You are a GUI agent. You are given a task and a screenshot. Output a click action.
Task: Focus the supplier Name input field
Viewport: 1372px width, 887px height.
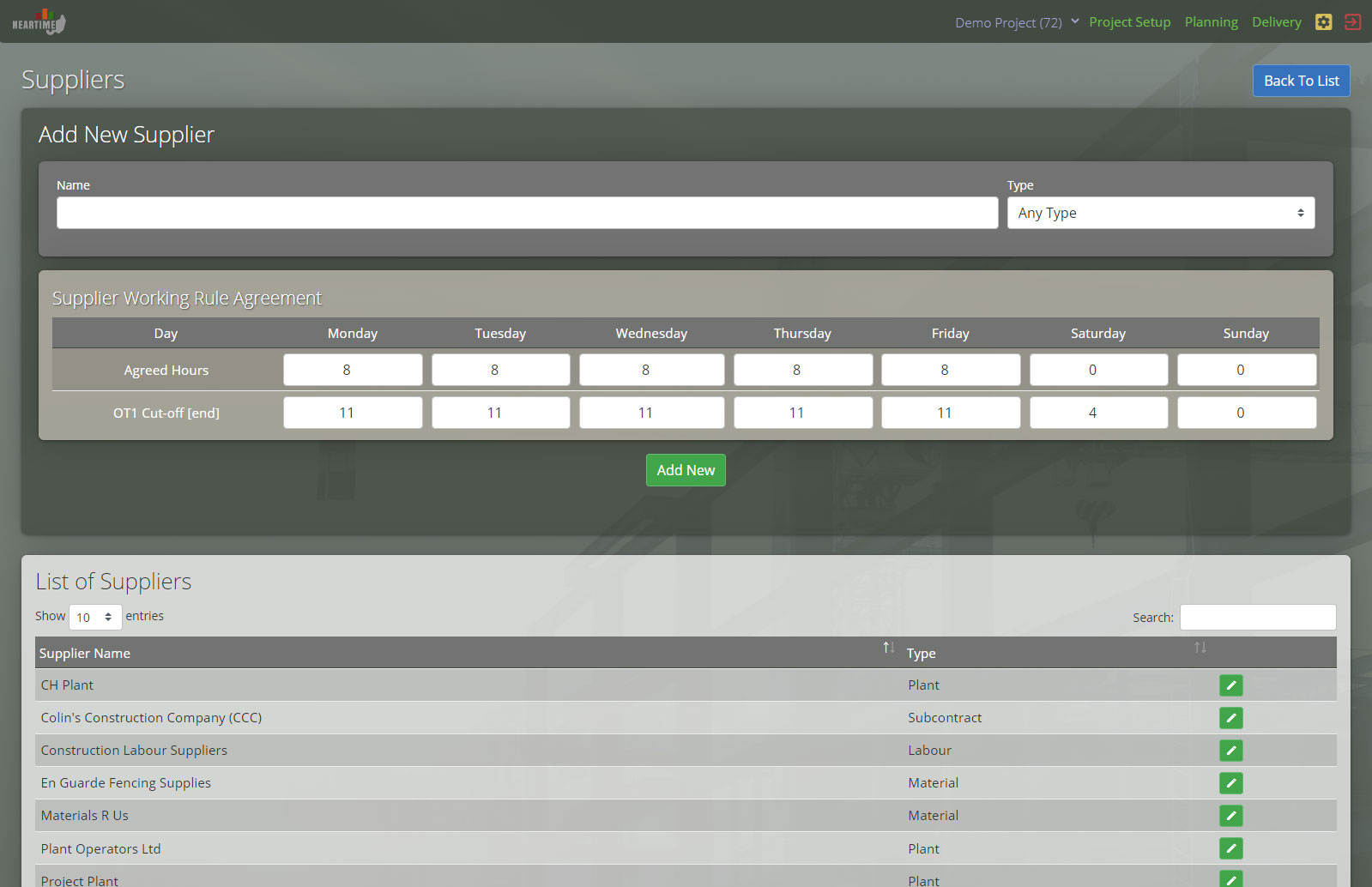pos(527,213)
